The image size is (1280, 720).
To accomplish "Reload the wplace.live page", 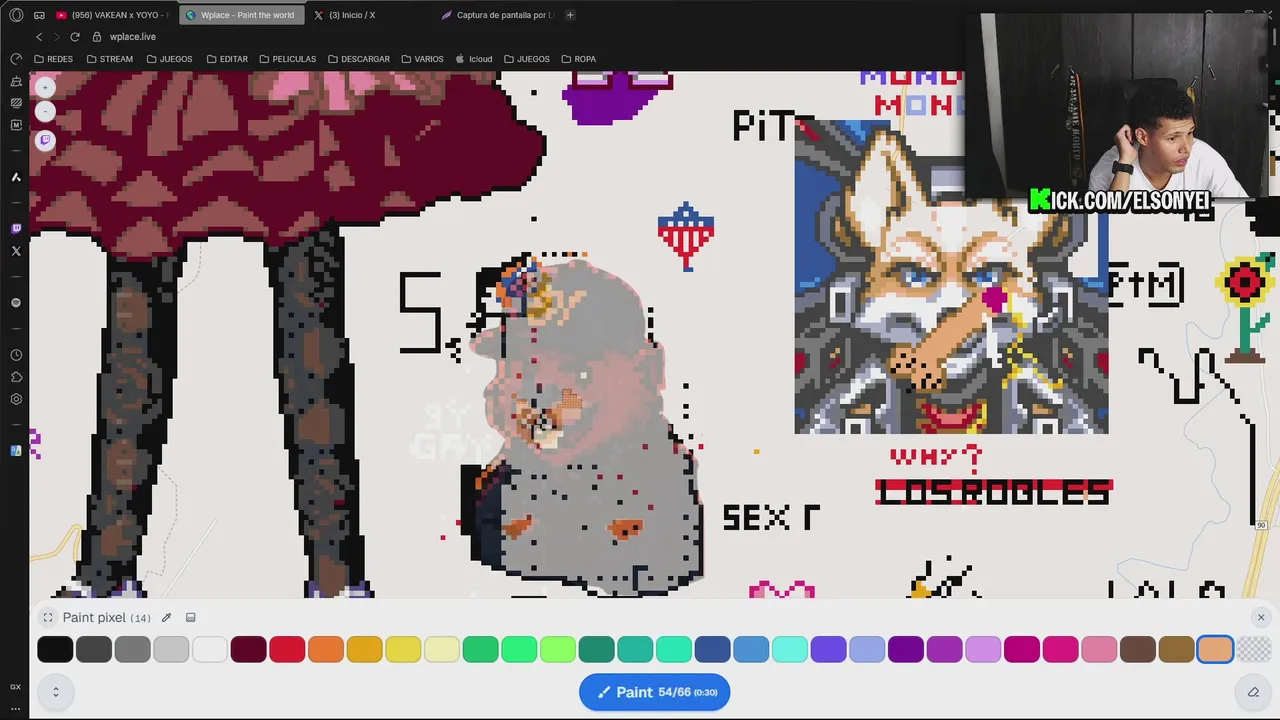I will pyautogui.click(x=75, y=37).
